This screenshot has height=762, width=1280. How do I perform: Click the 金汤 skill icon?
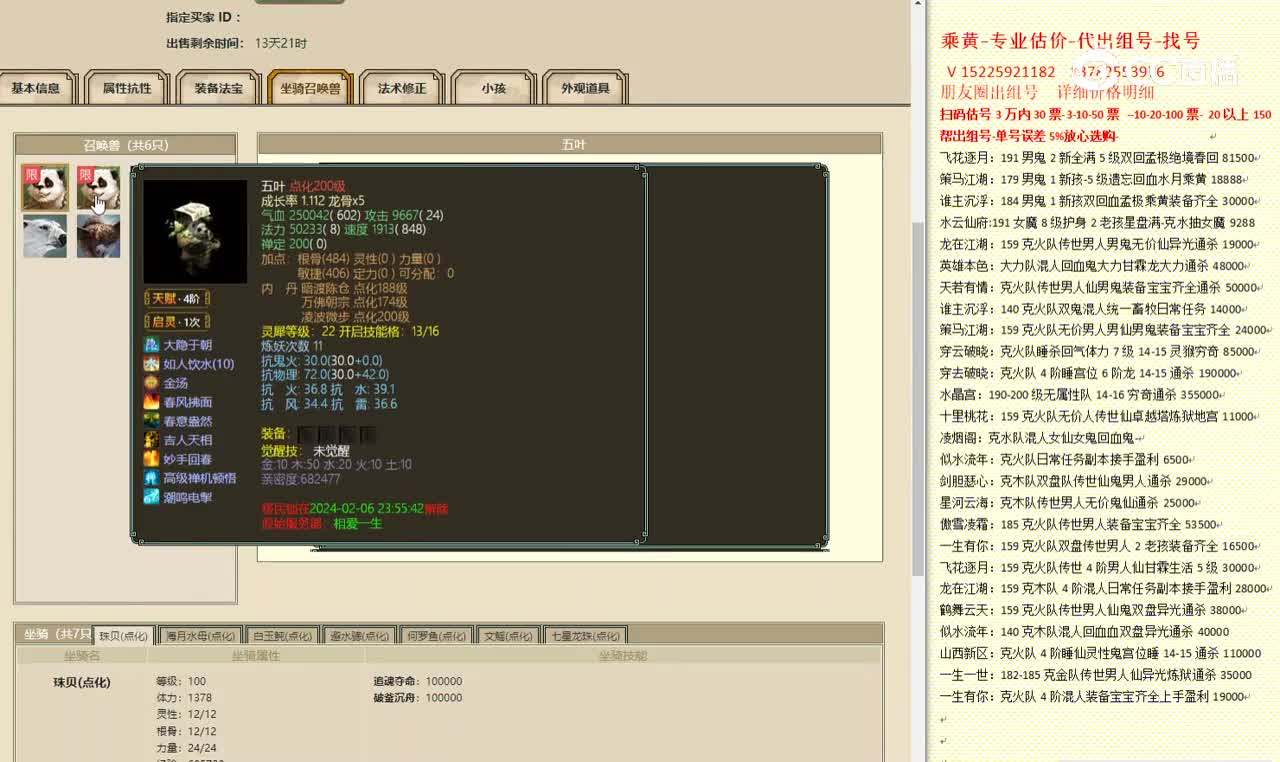[x=151, y=383]
